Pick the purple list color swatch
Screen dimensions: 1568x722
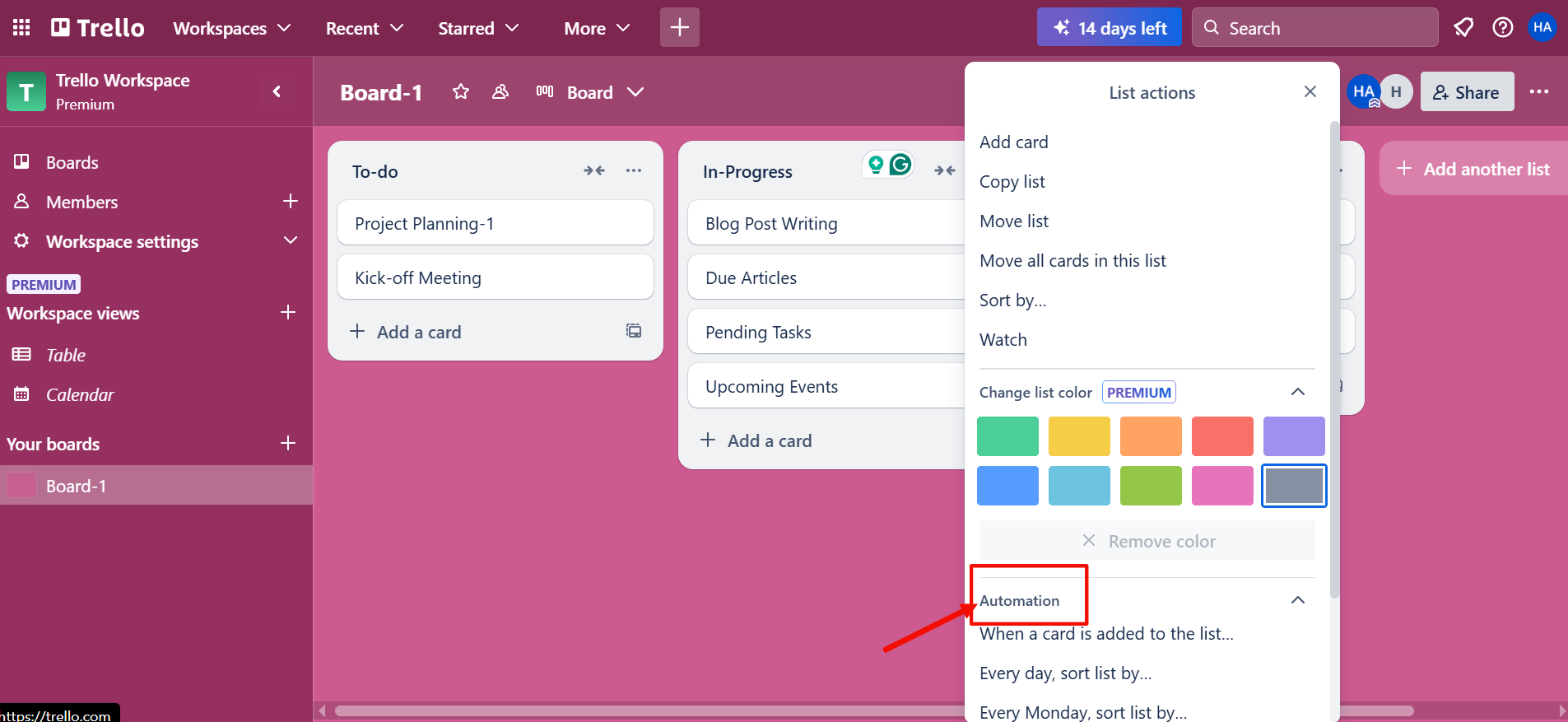pyautogui.click(x=1294, y=436)
